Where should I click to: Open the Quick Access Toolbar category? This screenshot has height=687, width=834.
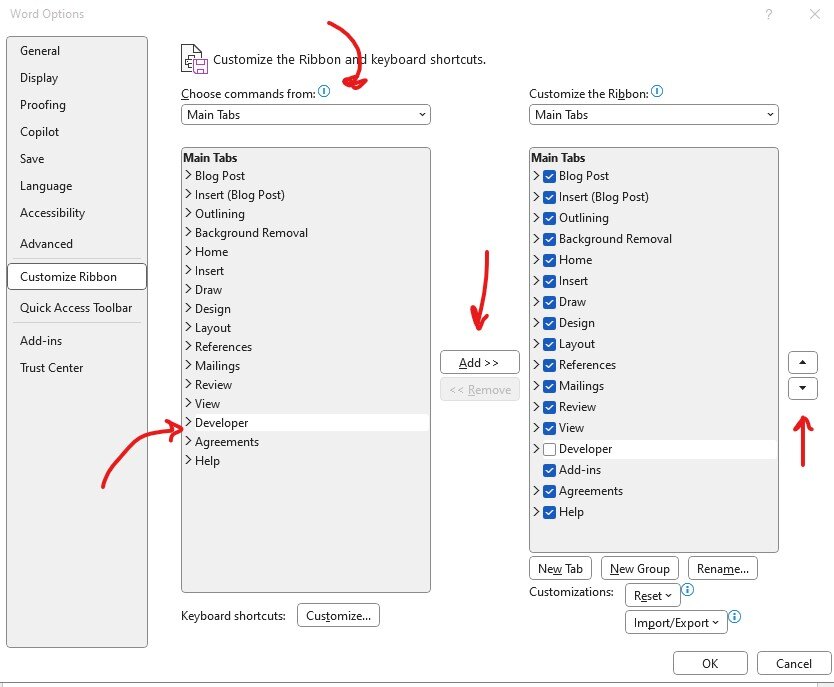click(x=76, y=308)
